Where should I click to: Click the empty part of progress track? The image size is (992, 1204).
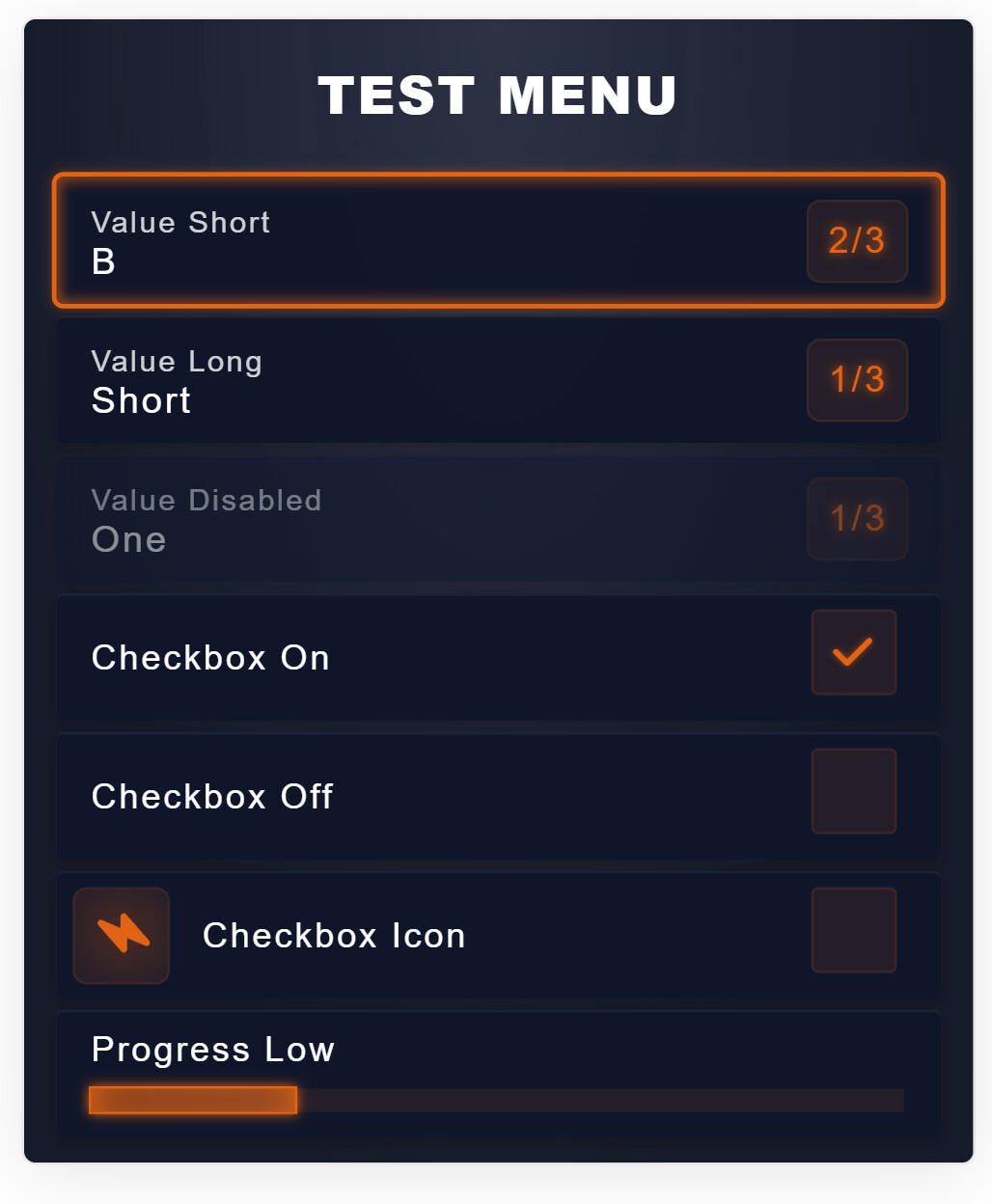pos(598,1100)
